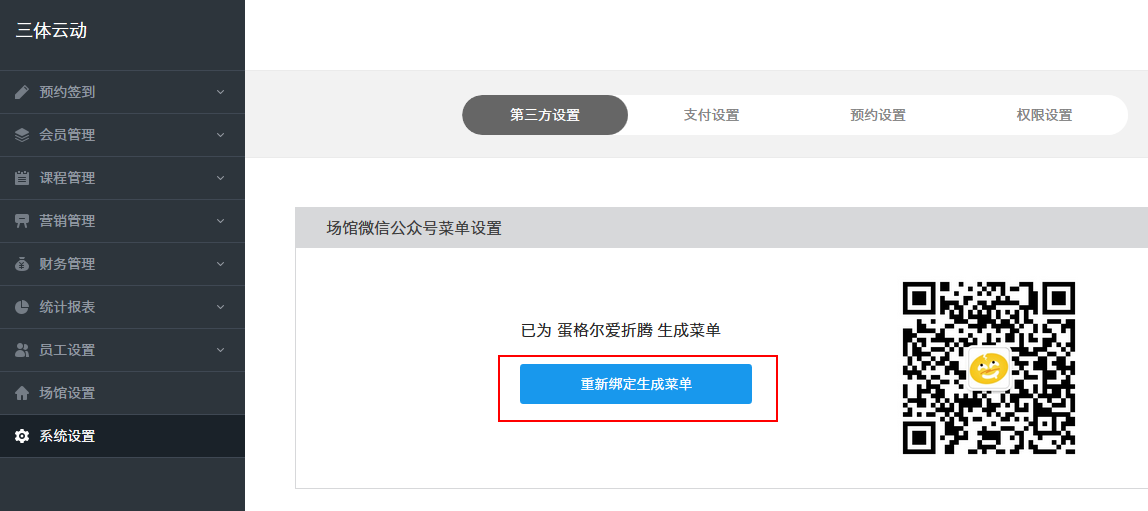Switch to the 支付设置 tab

[x=711, y=115]
